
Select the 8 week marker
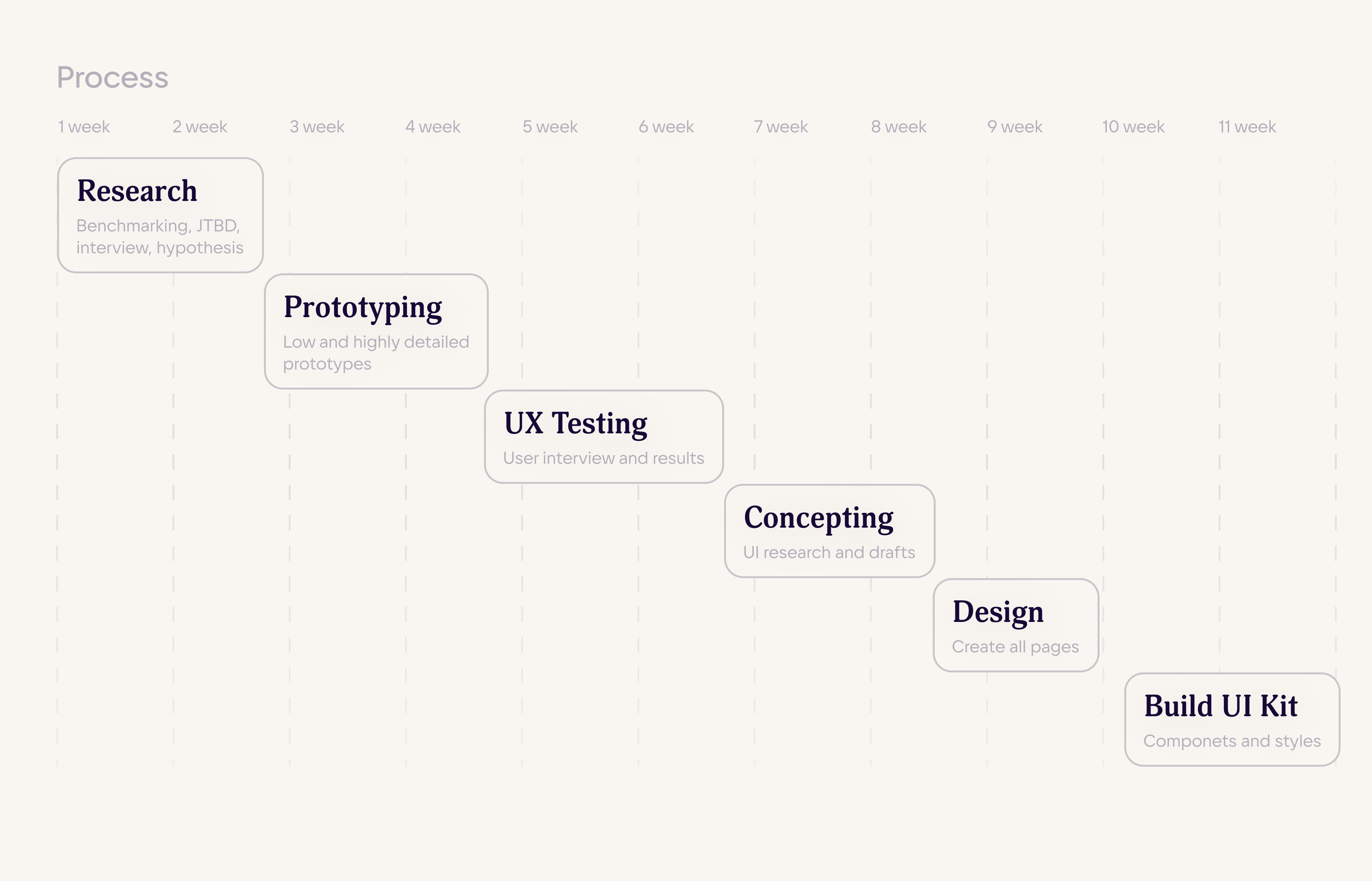coord(898,126)
